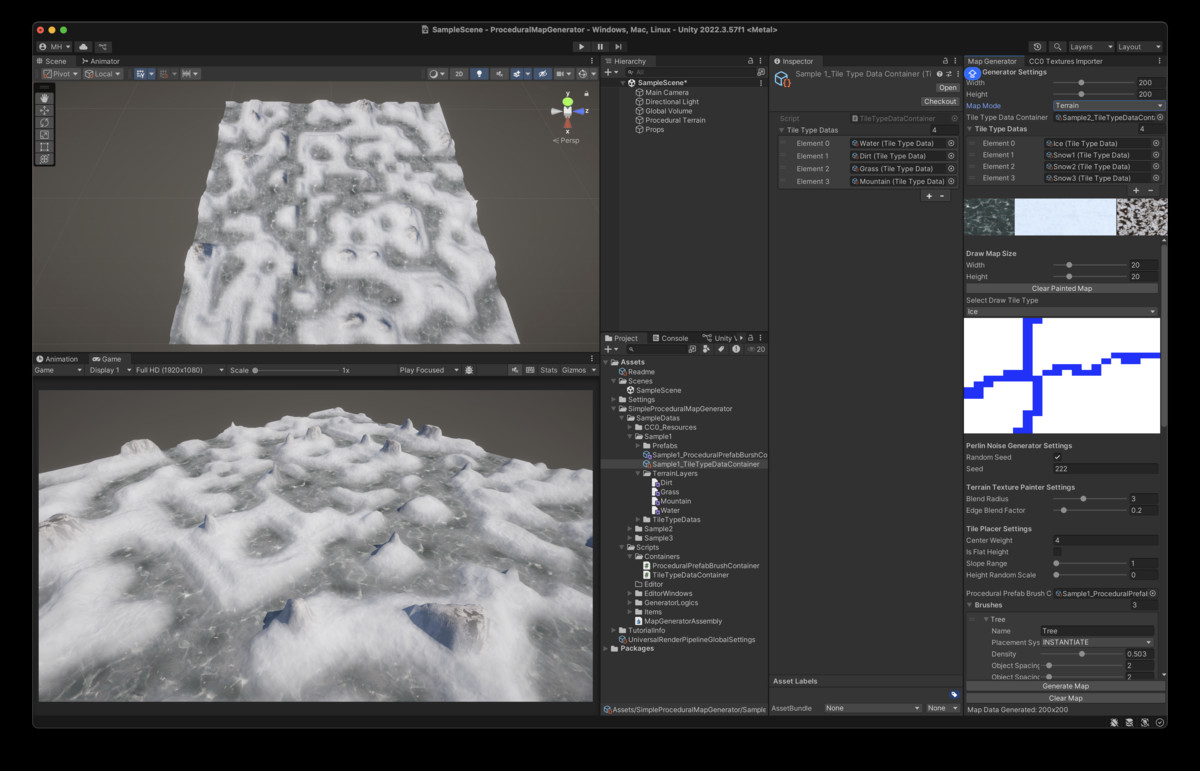Image resolution: width=1200 pixels, height=771 pixels.
Task: Enable the Is Flat Height checkbox
Action: coord(1058,551)
